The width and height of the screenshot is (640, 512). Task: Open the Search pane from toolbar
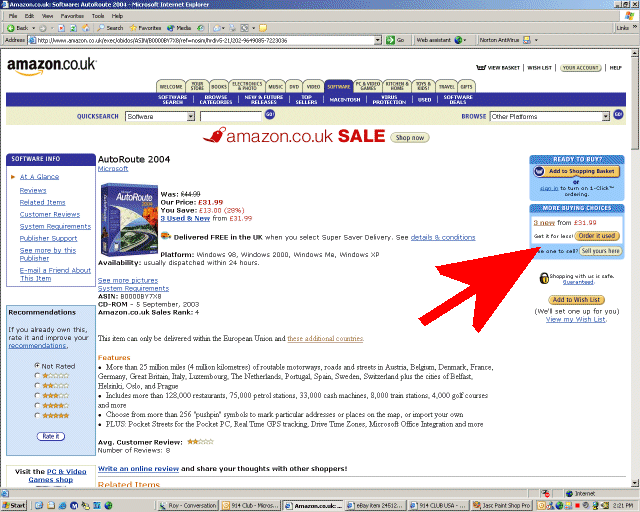110,28
